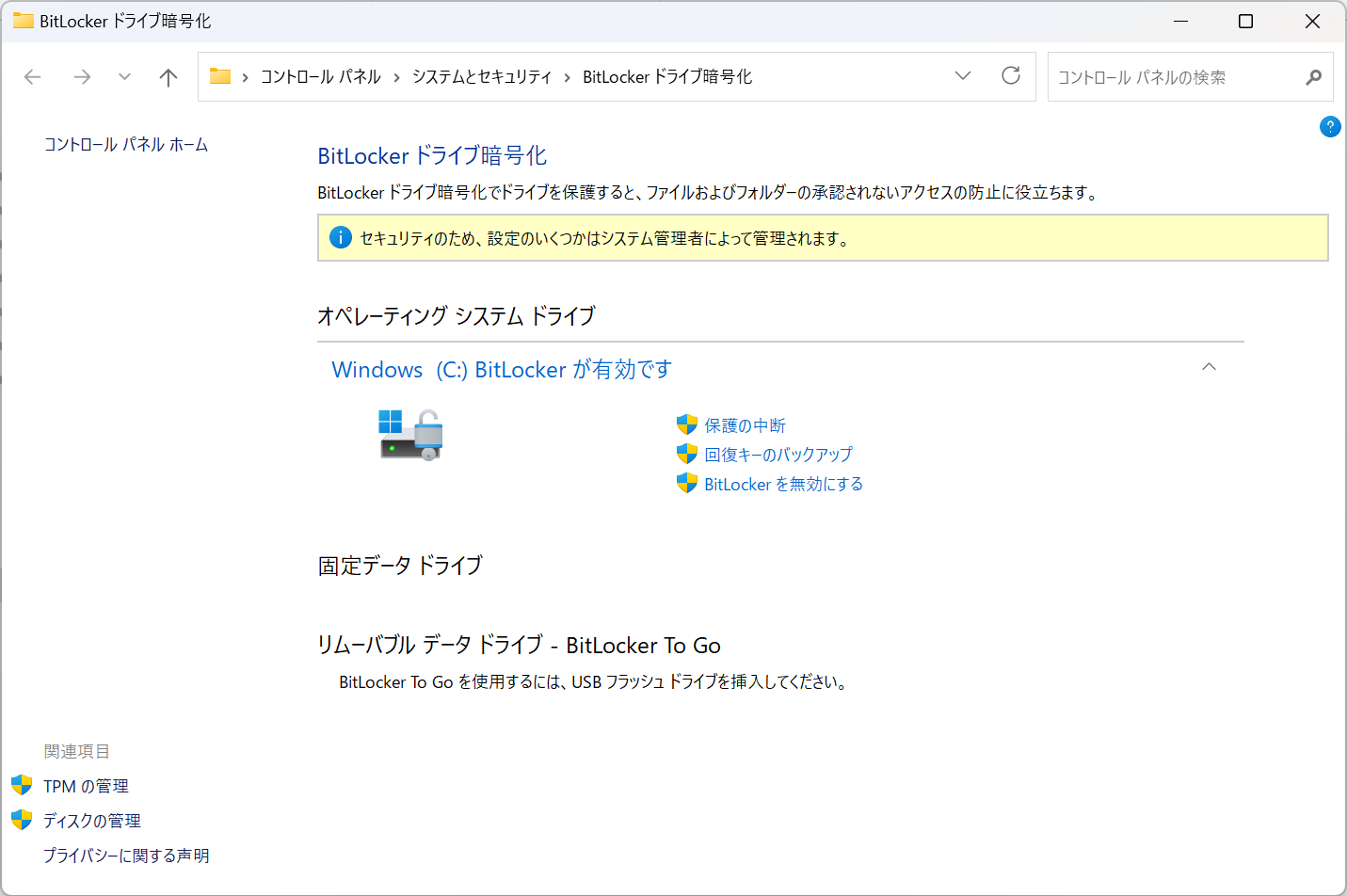
Task: Open the recent locations dropdown arrow
Action: coord(124,77)
